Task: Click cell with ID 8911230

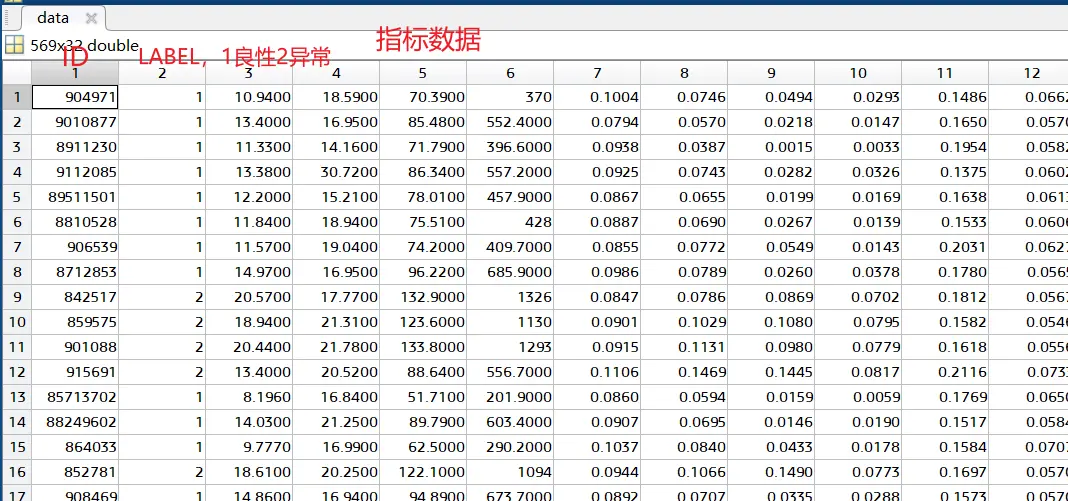Action: 75,147
